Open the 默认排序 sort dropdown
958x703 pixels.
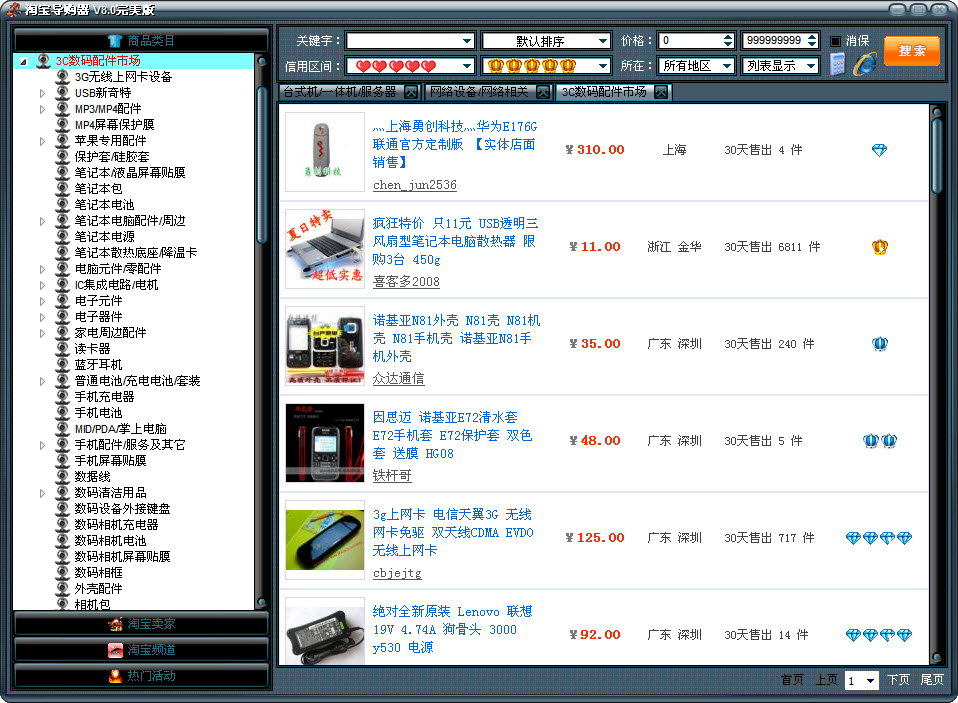click(603, 41)
